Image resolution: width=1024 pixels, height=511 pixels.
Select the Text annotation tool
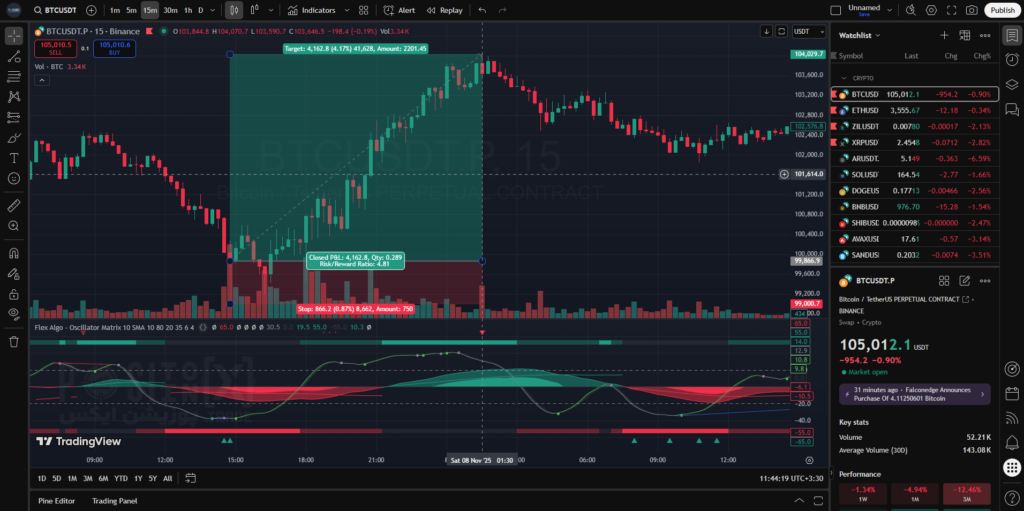pos(14,158)
